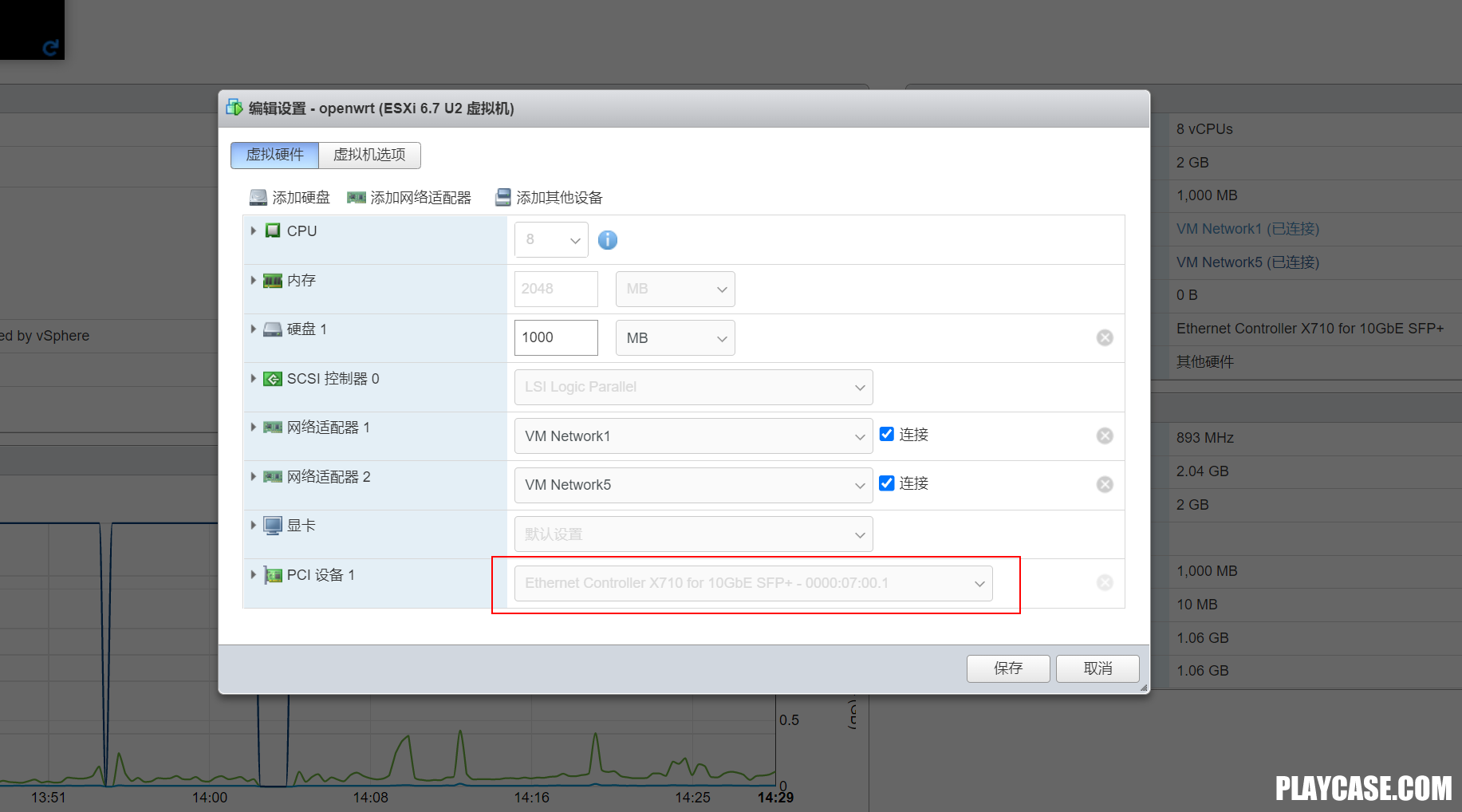Click the console thumbnail in the background
The height and width of the screenshot is (812, 1462).
point(32,30)
